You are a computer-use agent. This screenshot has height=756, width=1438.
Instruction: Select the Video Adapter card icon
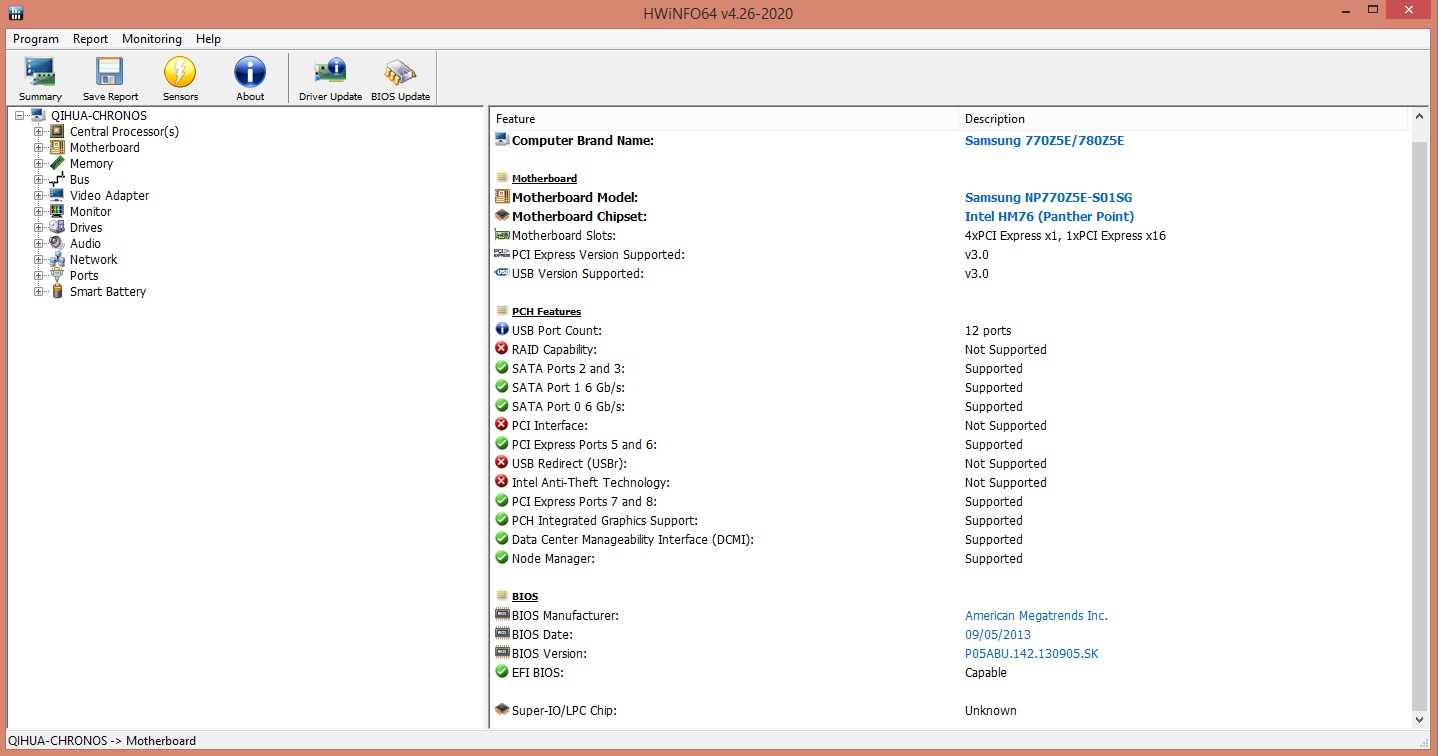[57, 195]
